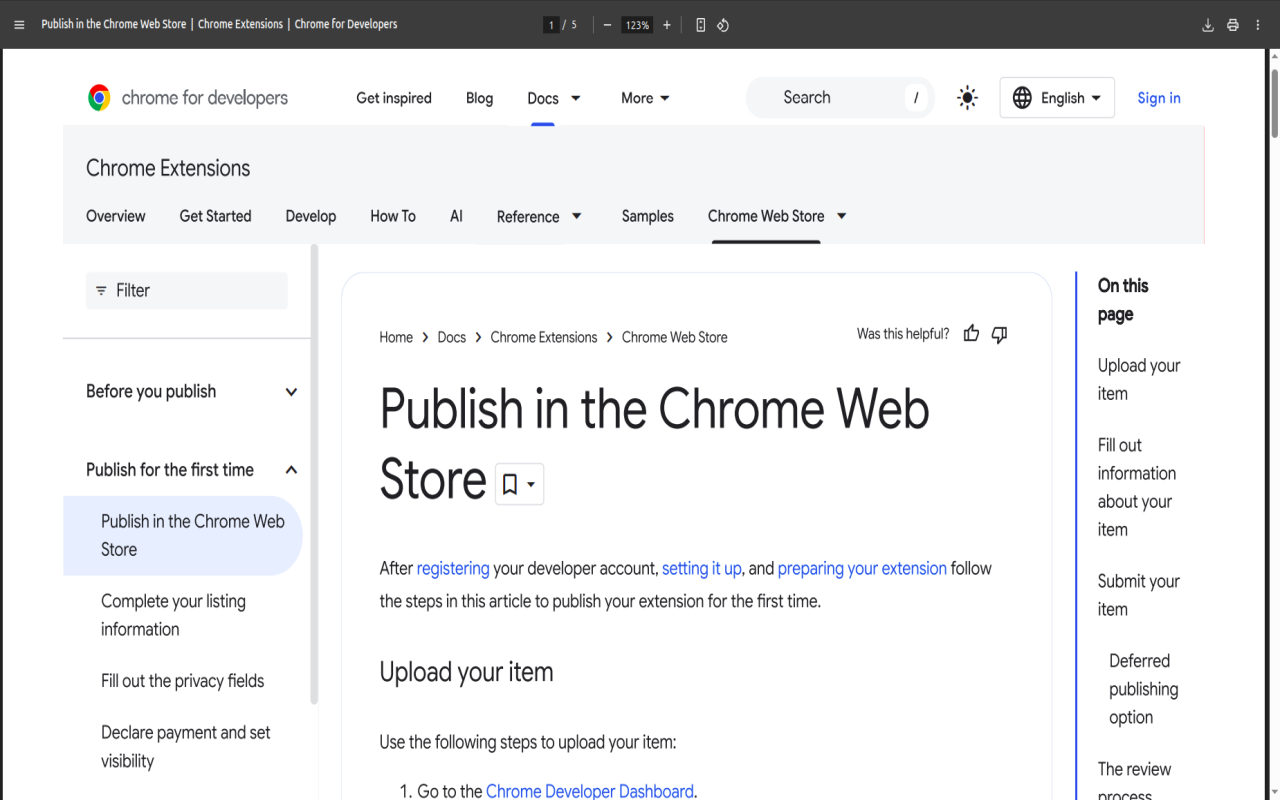This screenshot has height=800, width=1280.
Task: Open the more actions three-dot menu
Action: pos(1258,25)
